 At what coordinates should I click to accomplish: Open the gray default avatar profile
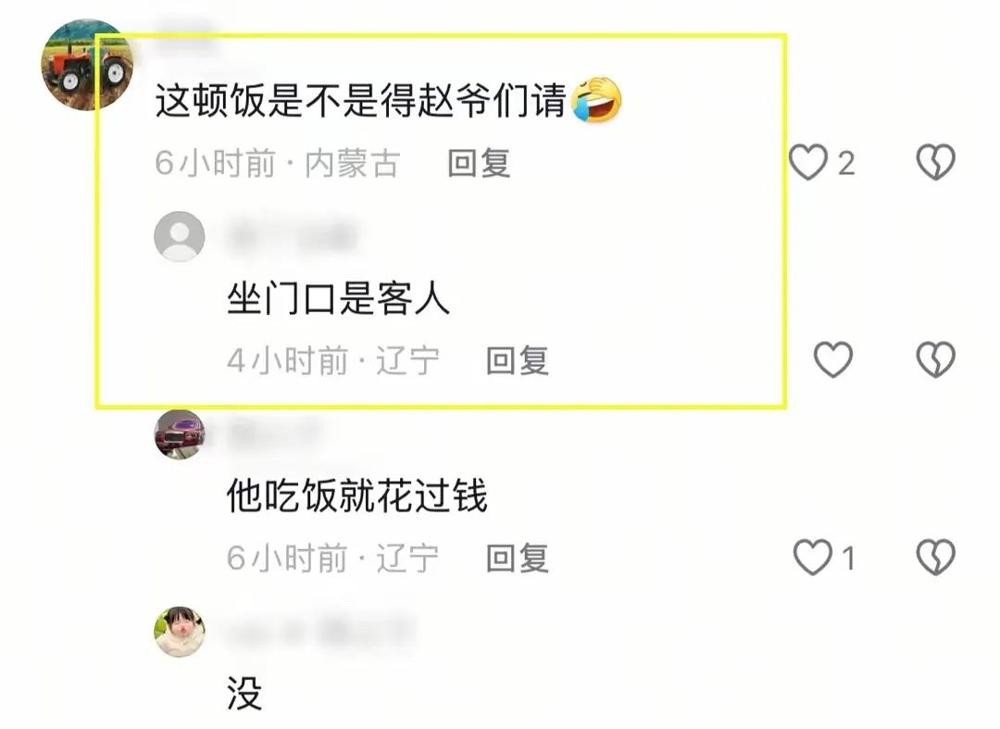click(180, 237)
